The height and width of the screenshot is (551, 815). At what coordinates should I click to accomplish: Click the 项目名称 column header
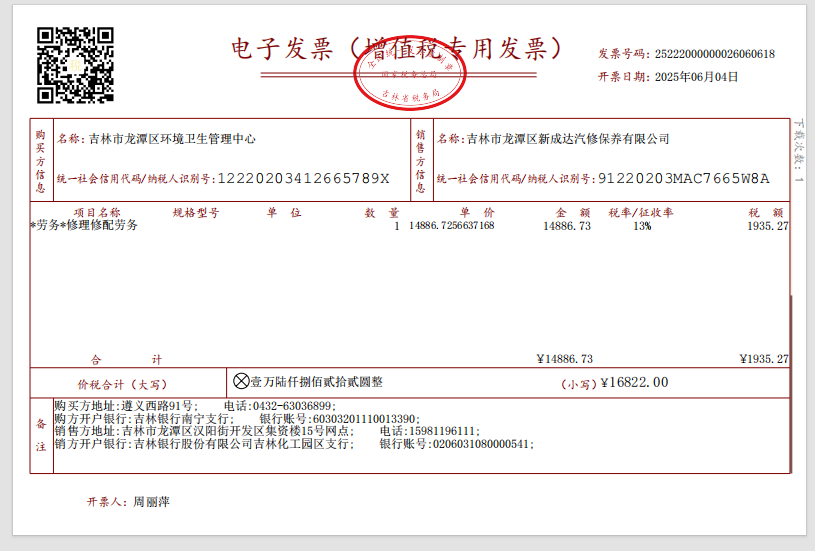[97, 213]
